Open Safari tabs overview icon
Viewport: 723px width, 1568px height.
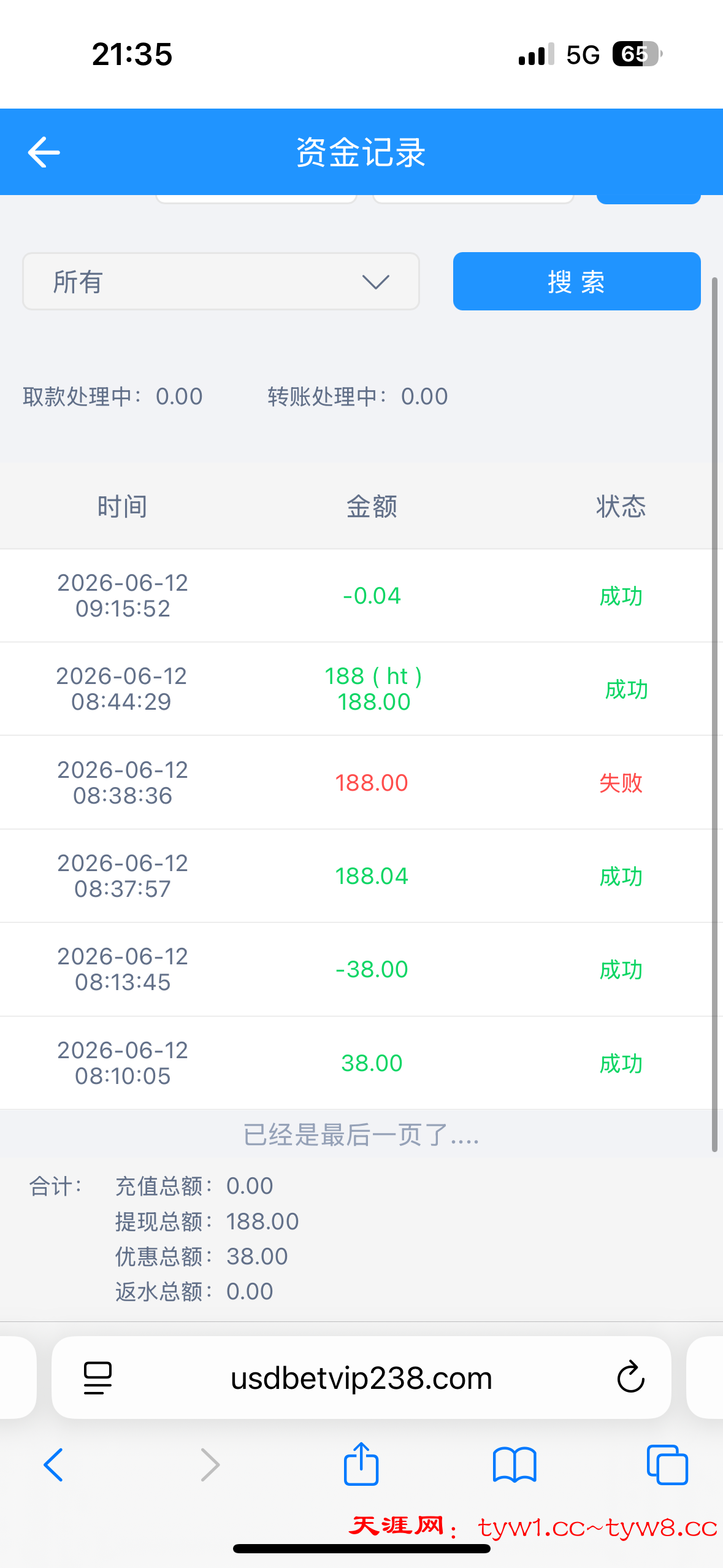667,1465
